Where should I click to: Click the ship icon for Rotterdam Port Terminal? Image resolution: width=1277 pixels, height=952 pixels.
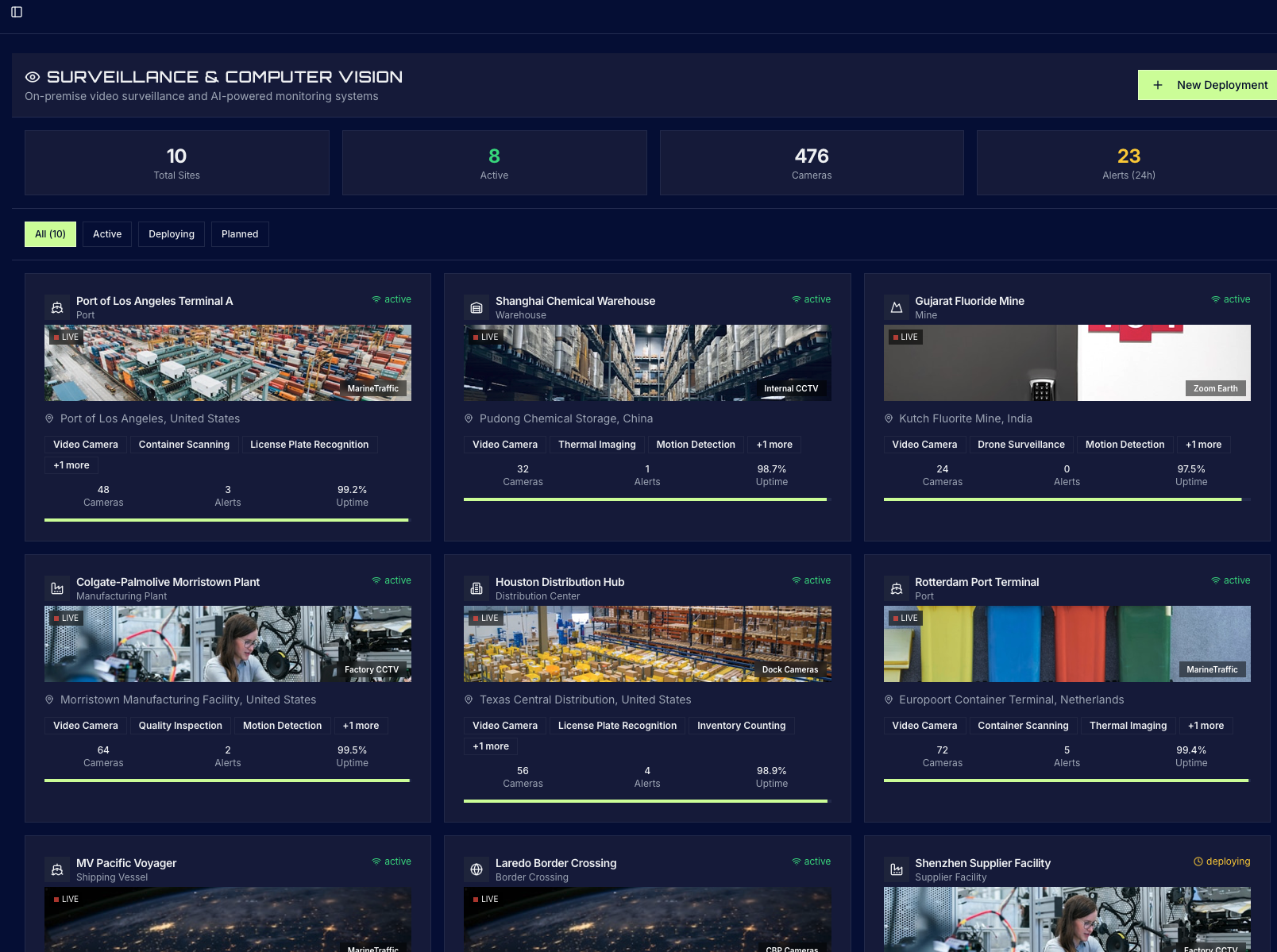pyautogui.click(x=897, y=588)
